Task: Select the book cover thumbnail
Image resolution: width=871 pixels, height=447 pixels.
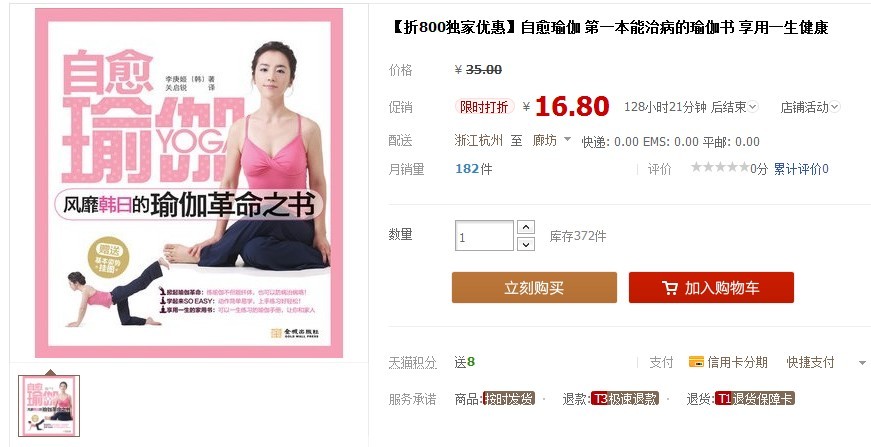Action: click(x=49, y=406)
